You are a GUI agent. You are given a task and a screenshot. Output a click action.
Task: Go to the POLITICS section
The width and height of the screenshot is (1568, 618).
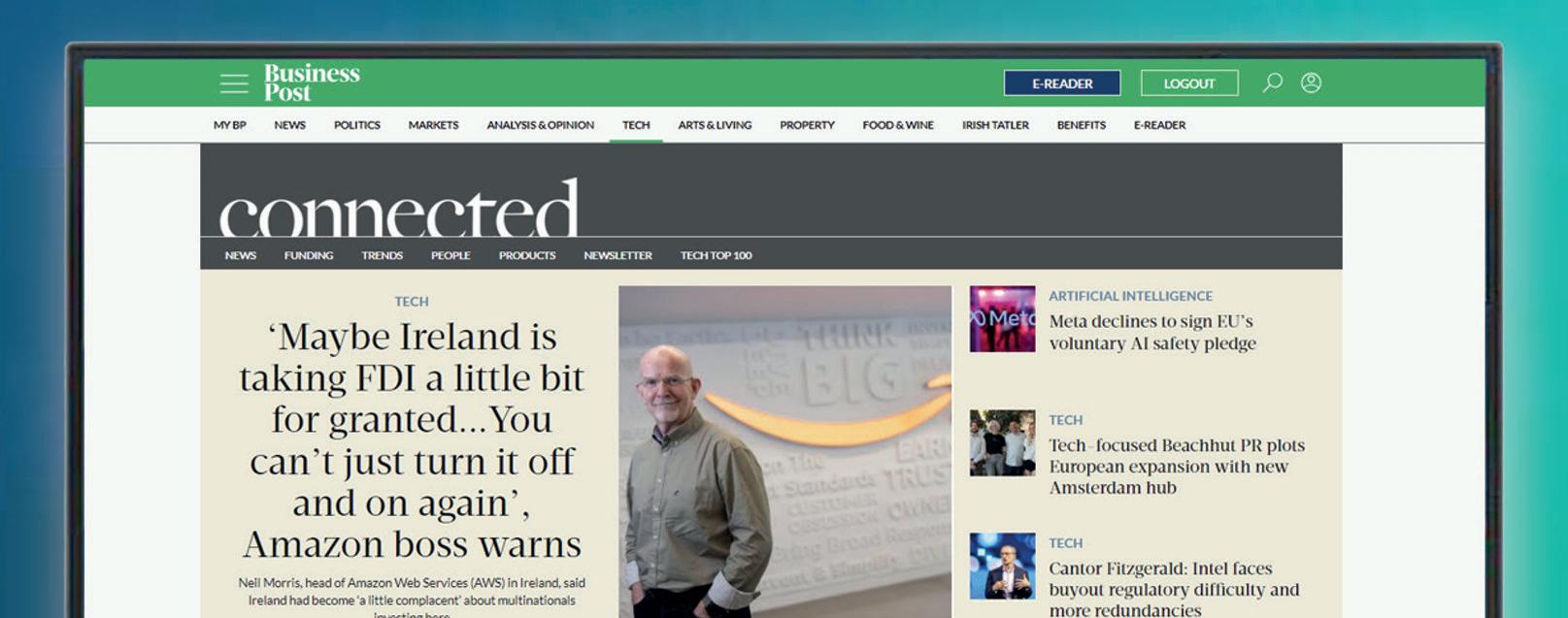pos(357,125)
